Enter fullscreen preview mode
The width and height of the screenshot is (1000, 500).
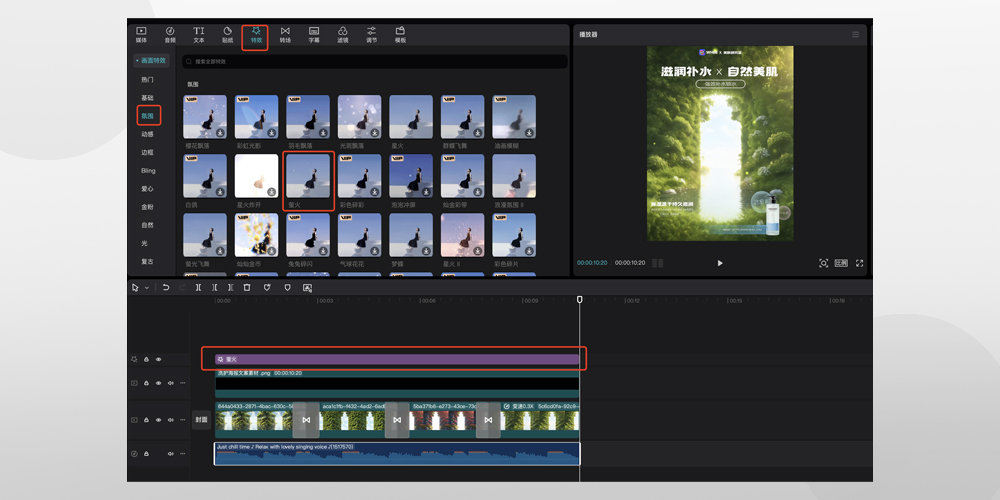click(x=859, y=263)
